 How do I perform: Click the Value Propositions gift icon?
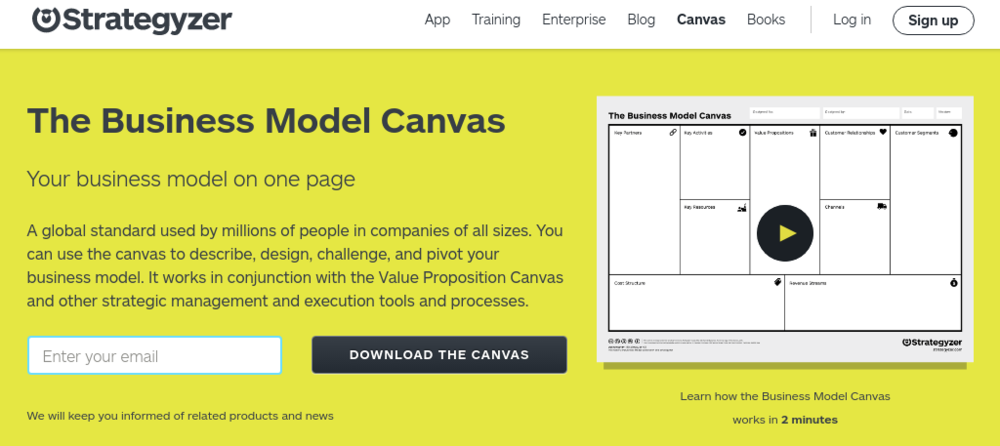pos(813,133)
